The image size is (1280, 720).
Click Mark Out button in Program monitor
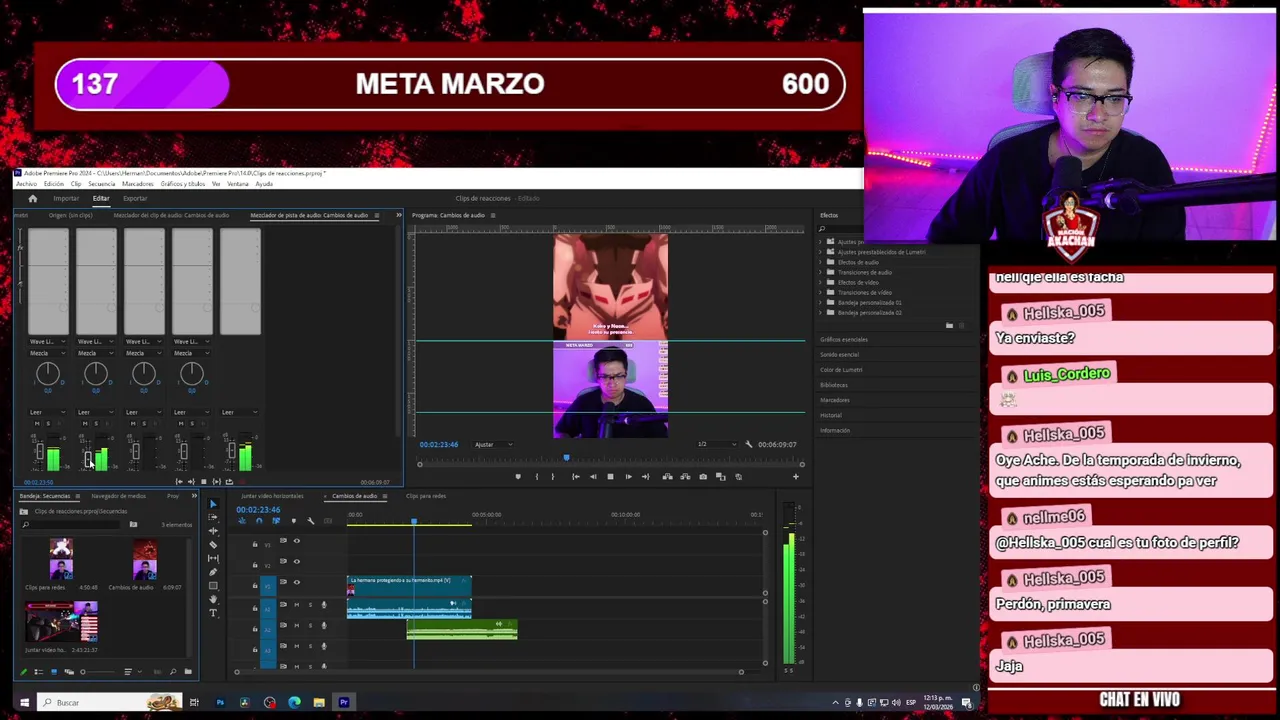click(552, 477)
